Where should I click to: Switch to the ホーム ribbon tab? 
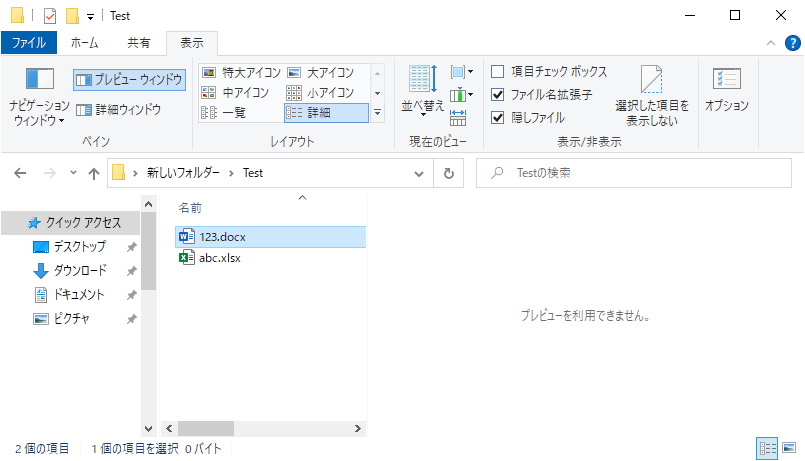[85, 43]
